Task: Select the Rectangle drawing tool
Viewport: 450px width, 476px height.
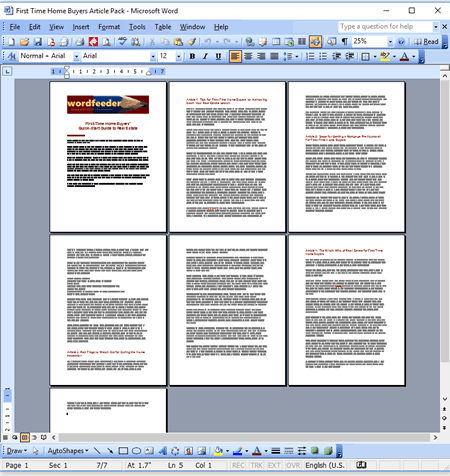Action: pos(123,451)
